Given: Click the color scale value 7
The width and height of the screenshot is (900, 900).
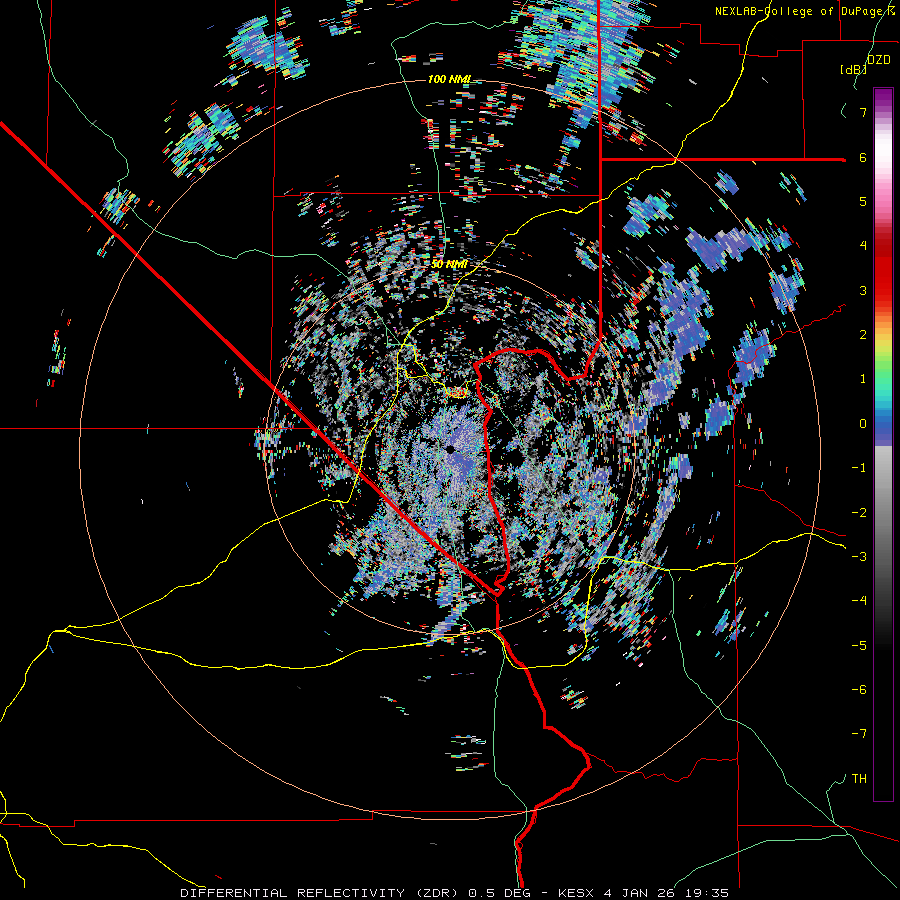Looking at the screenshot, I should point(863,112).
